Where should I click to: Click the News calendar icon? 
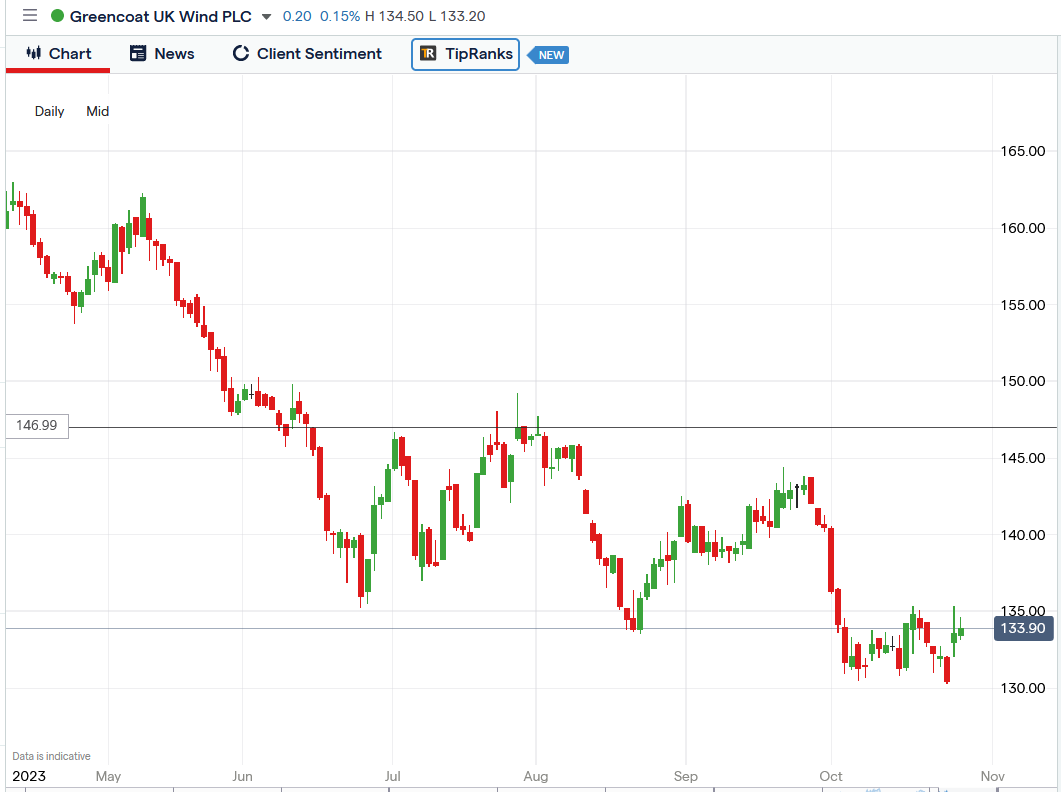[138, 53]
